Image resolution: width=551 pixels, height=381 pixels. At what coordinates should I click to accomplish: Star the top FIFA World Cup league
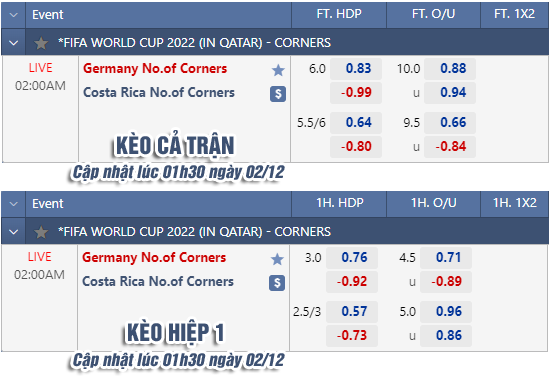click(41, 43)
